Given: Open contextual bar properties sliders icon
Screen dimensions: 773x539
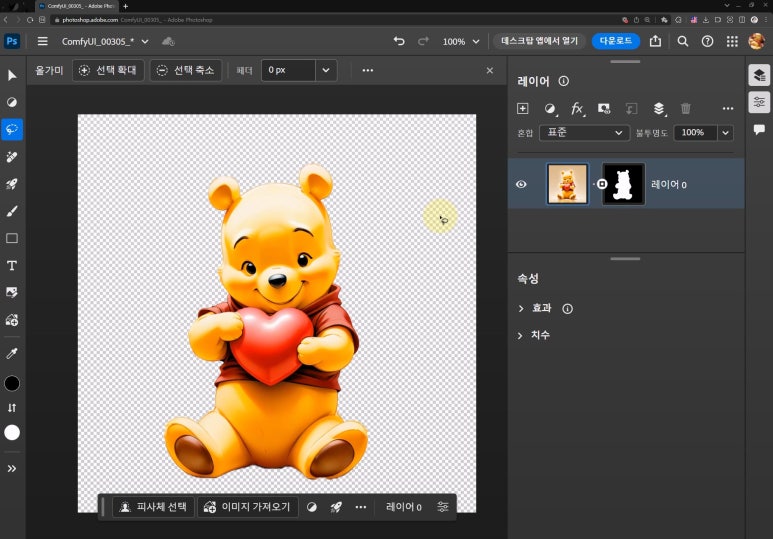Looking at the screenshot, I should (x=443, y=506).
